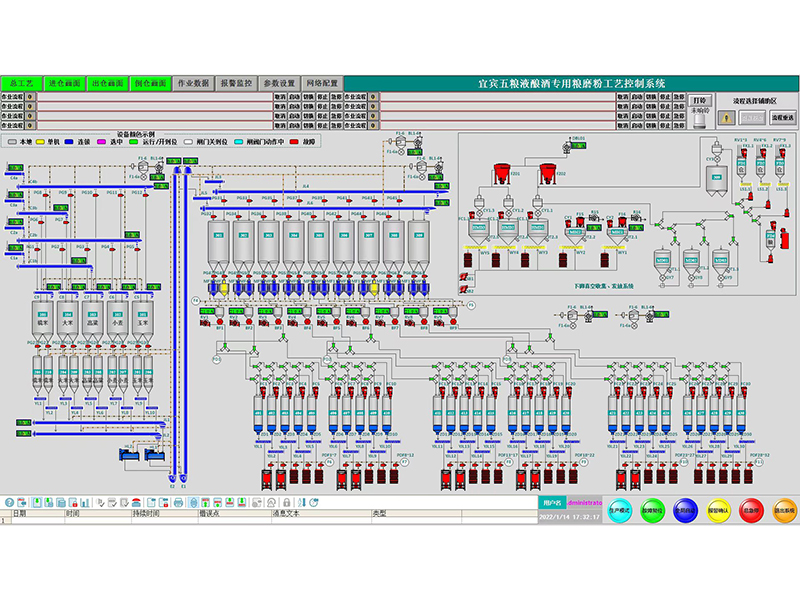Click the 糯米 raw grain silo
Viewport: 800px width, 600px height.
click(x=42, y=320)
